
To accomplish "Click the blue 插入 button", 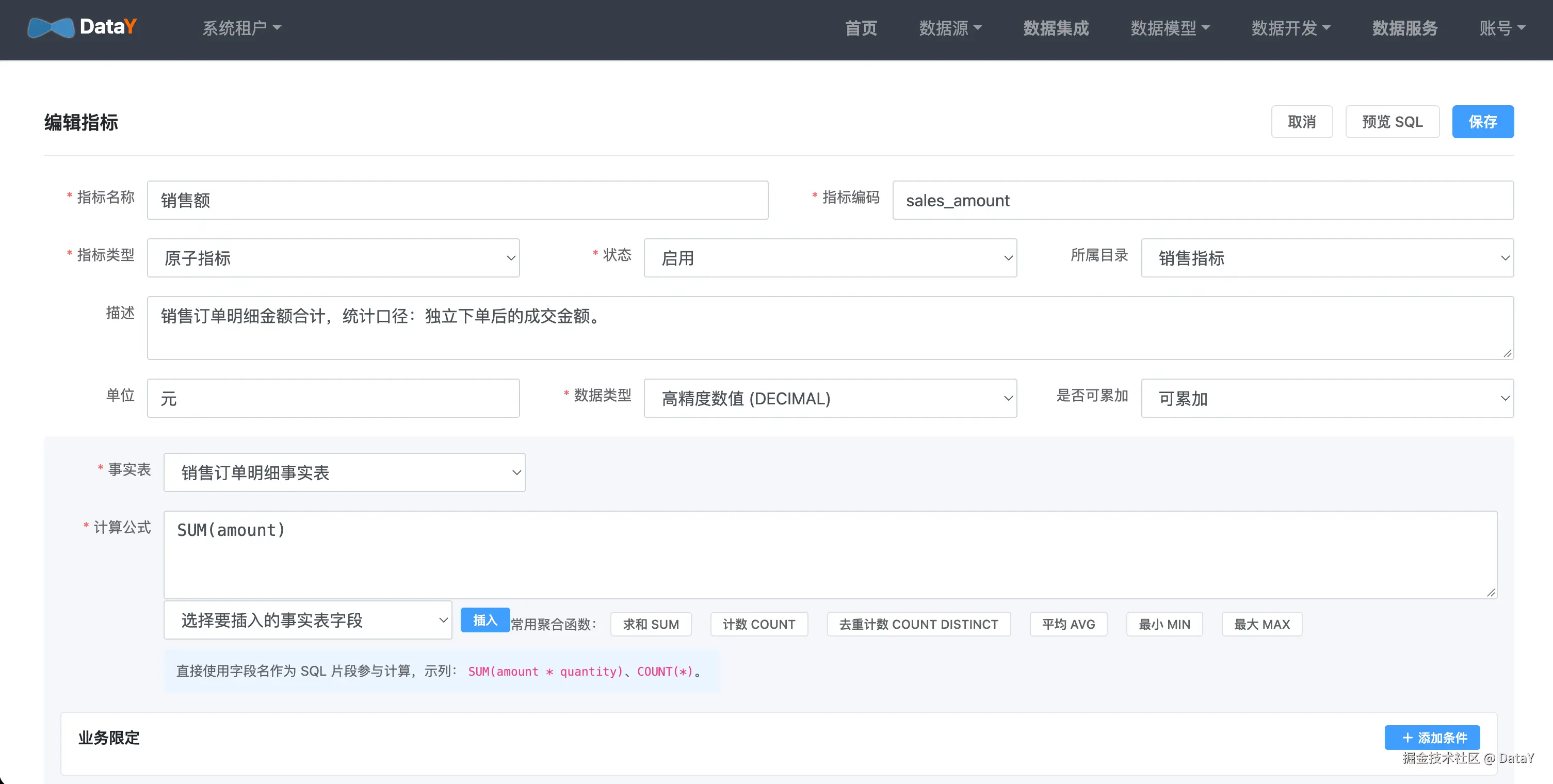I will tap(484, 619).
